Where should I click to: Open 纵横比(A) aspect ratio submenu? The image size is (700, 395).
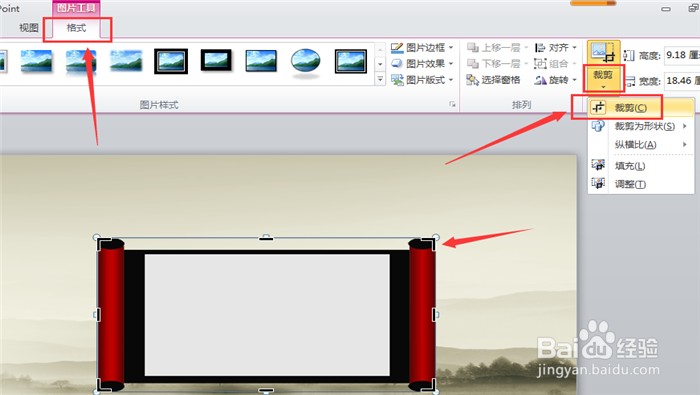[x=641, y=145]
